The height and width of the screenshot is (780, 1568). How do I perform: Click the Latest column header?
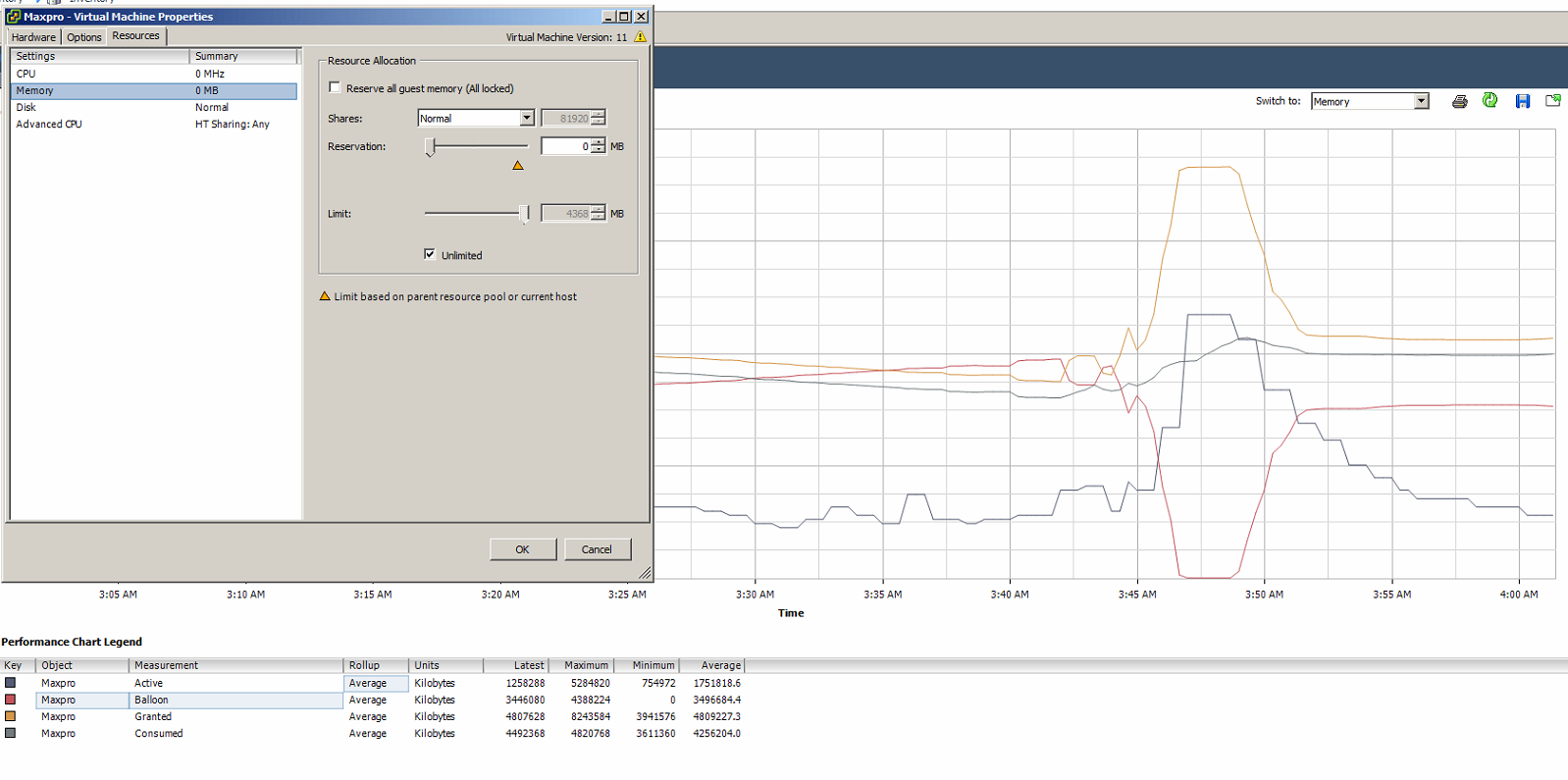tap(516, 665)
